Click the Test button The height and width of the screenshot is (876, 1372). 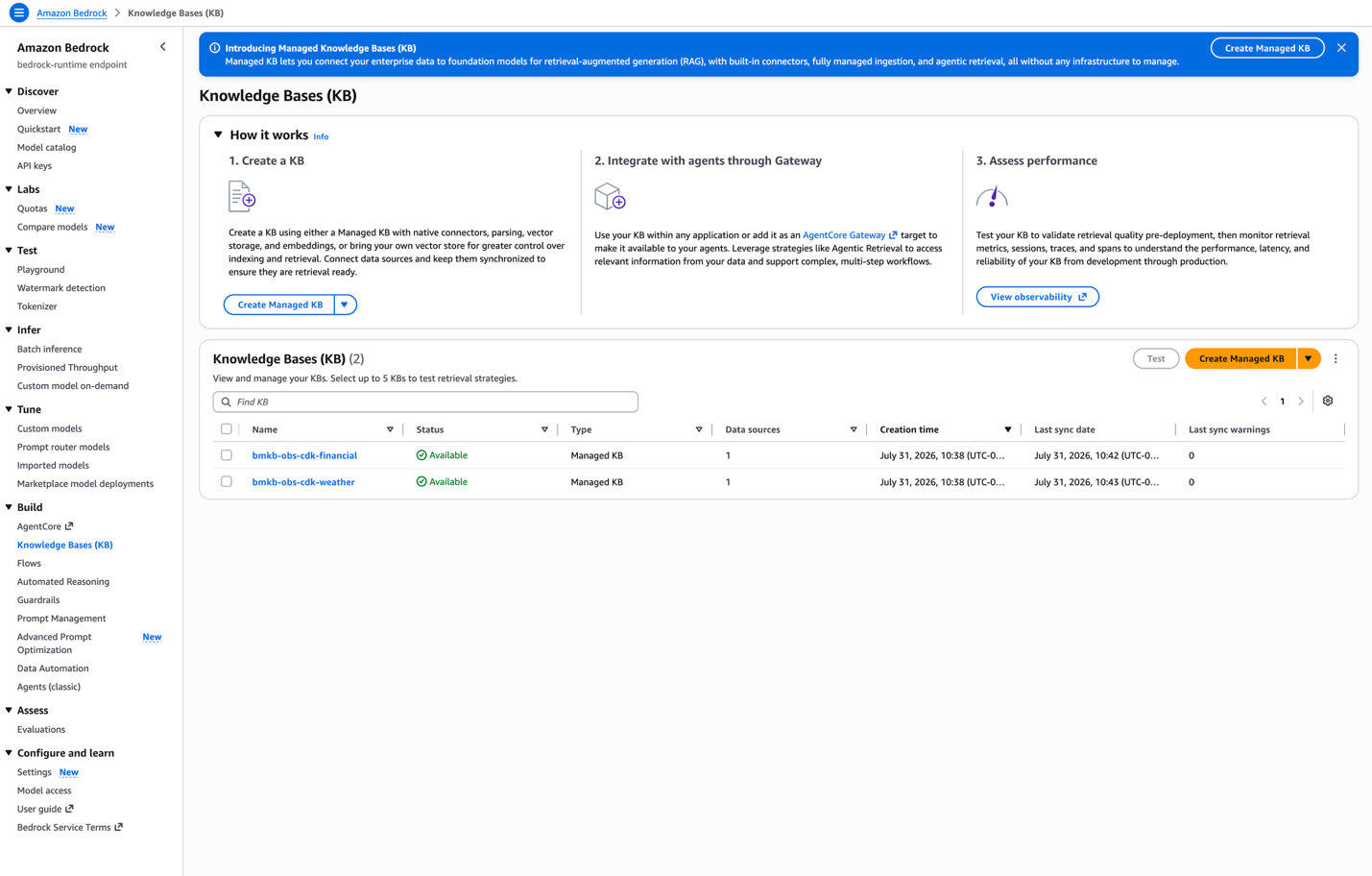tap(1156, 359)
